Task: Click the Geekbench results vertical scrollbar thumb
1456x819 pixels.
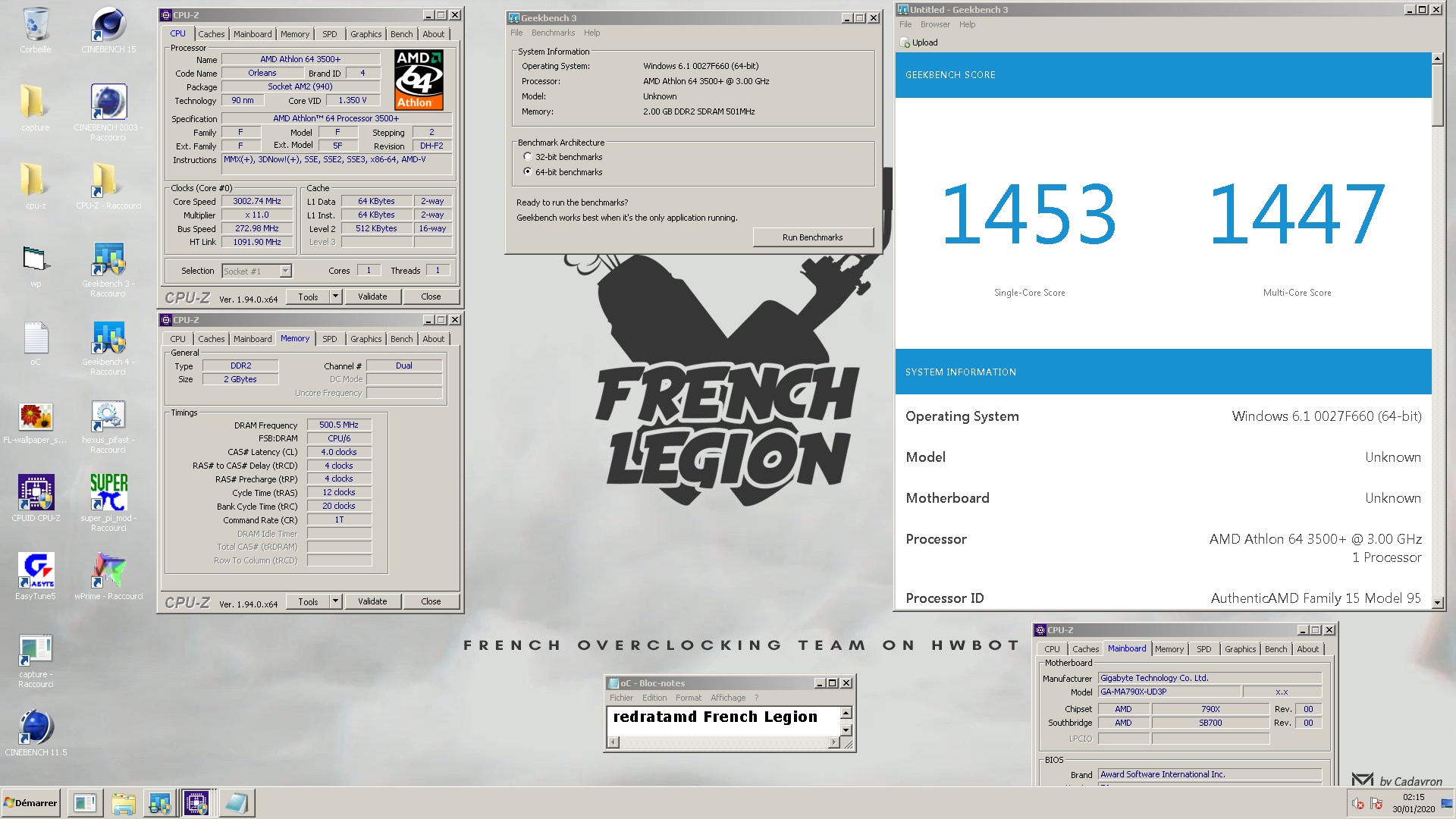Action: (x=1437, y=96)
